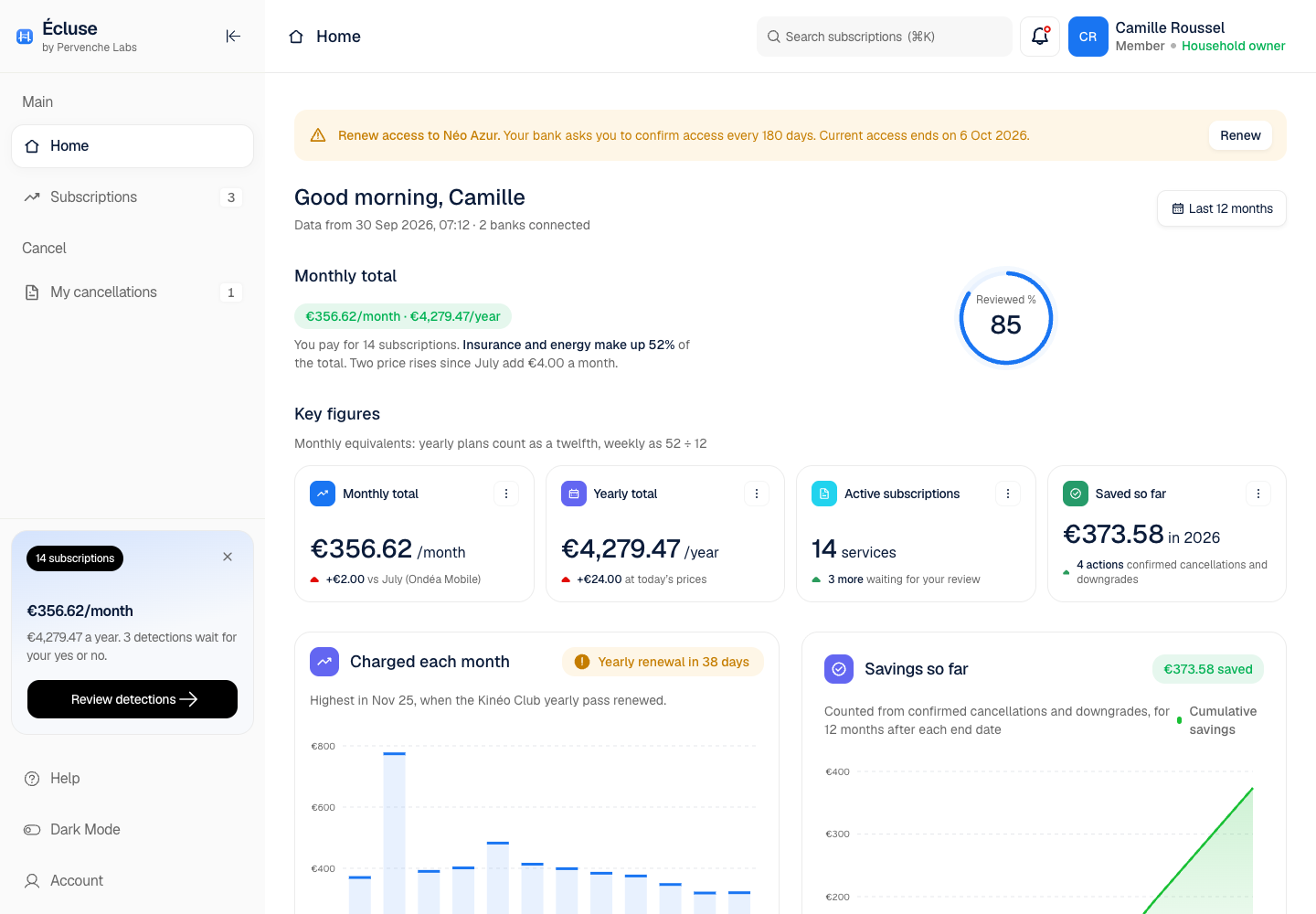The width and height of the screenshot is (1316, 914).
Task: Click the Reviewed % 85 progress ring
Action: [x=1005, y=317]
